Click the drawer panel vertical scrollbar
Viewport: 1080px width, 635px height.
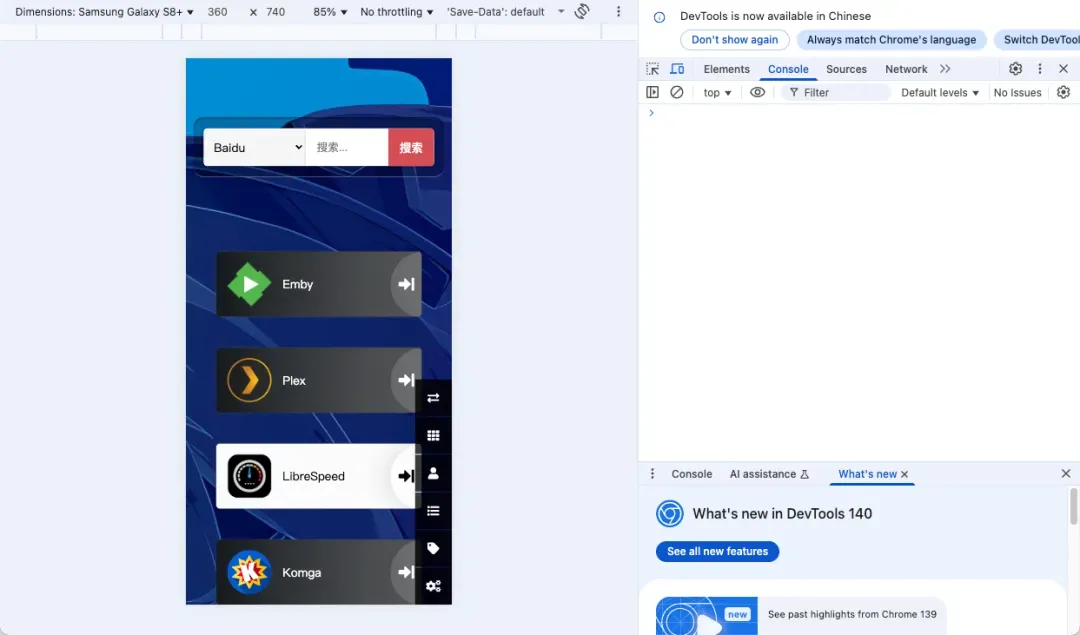[1073, 506]
